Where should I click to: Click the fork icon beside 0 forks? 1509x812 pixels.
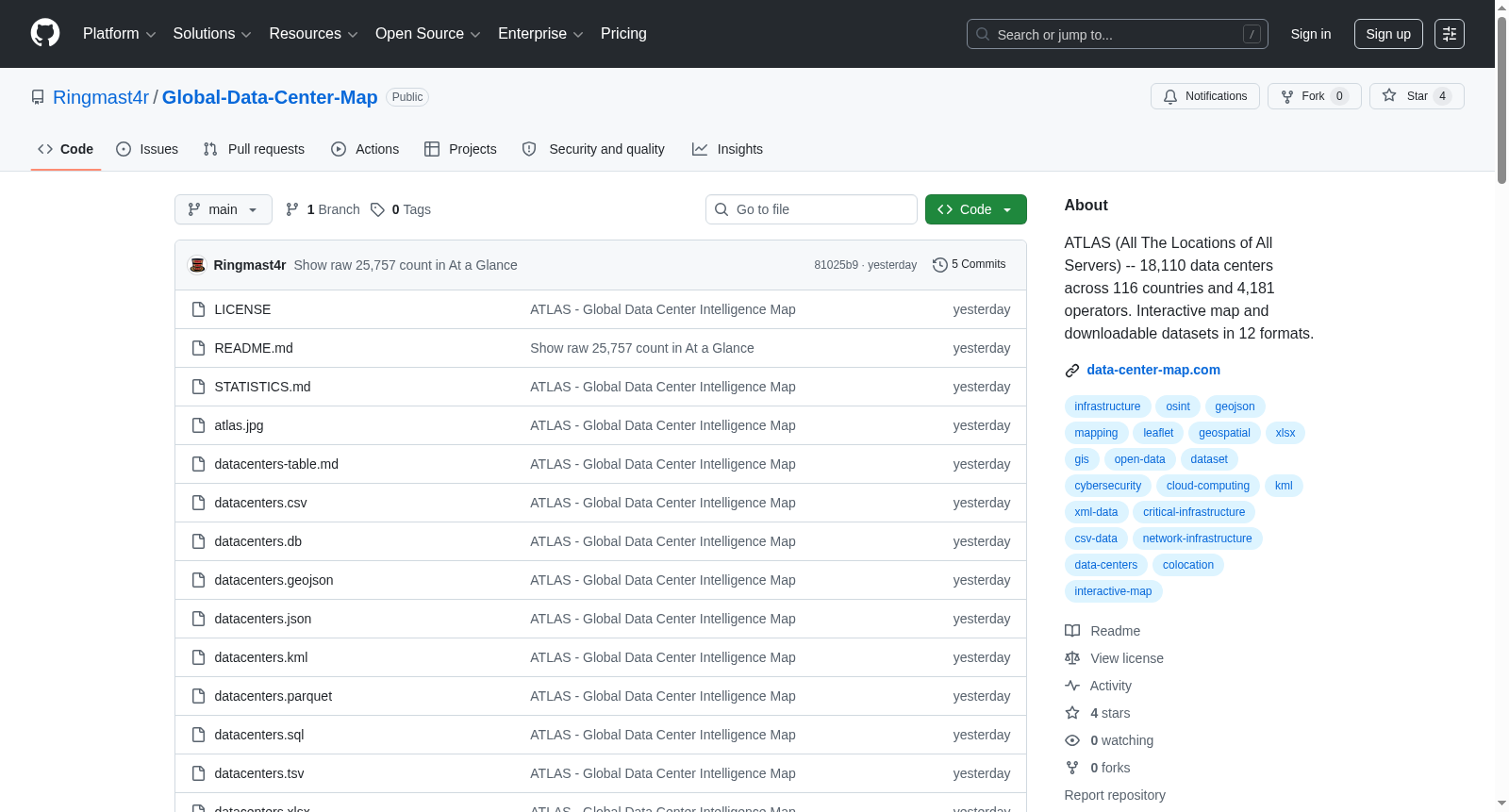click(1072, 768)
